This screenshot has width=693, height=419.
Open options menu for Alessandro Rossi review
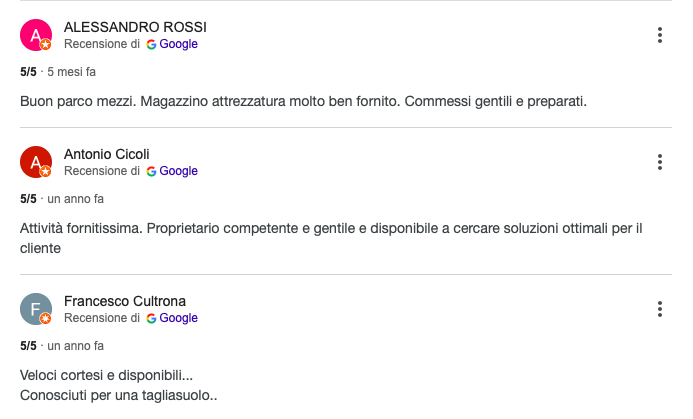[659, 35]
